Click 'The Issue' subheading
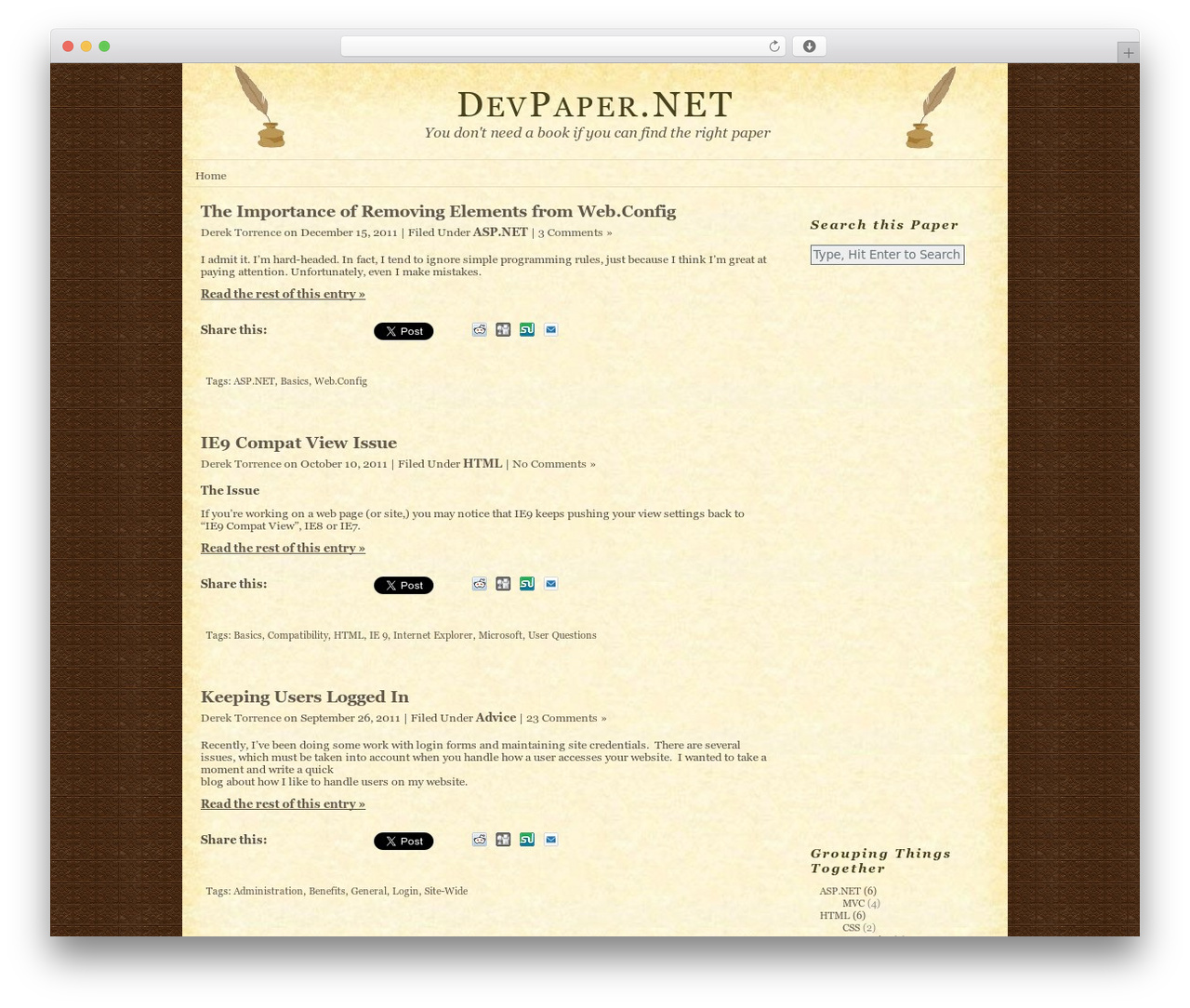The width and height of the screenshot is (1190, 1008). (x=230, y=490)
